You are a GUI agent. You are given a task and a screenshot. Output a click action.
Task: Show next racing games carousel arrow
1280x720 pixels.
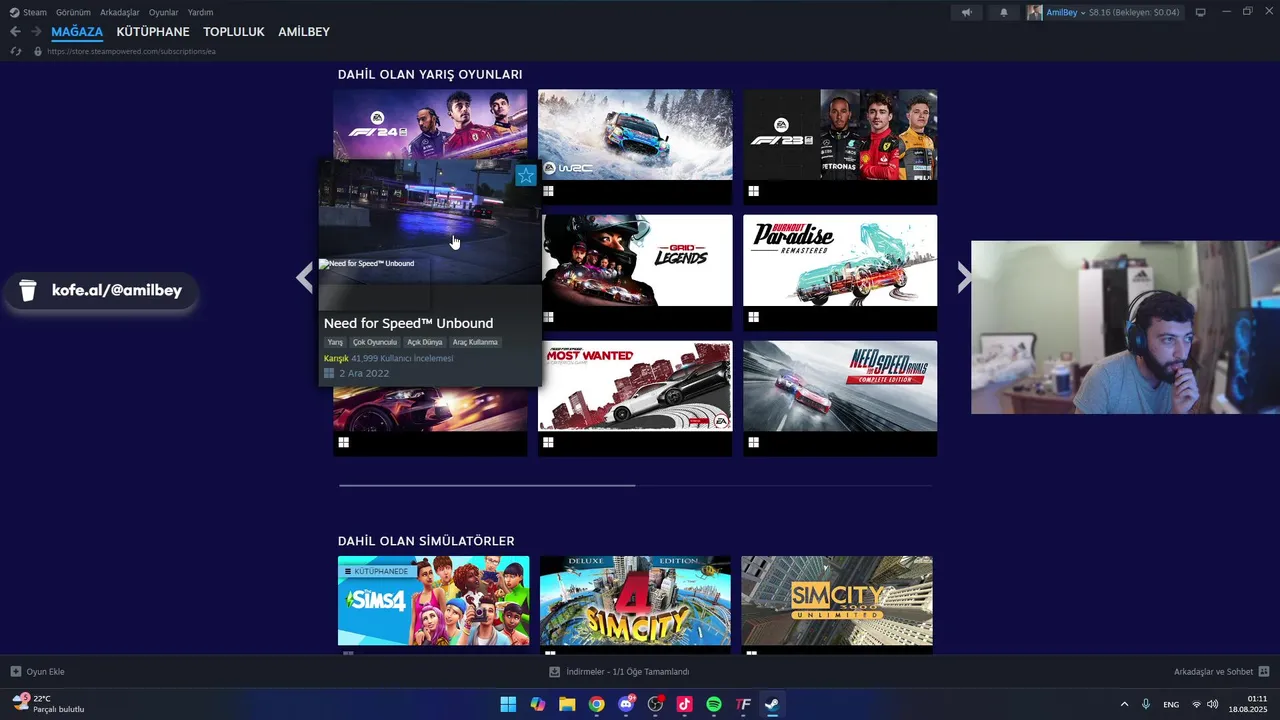pos(964,277)
